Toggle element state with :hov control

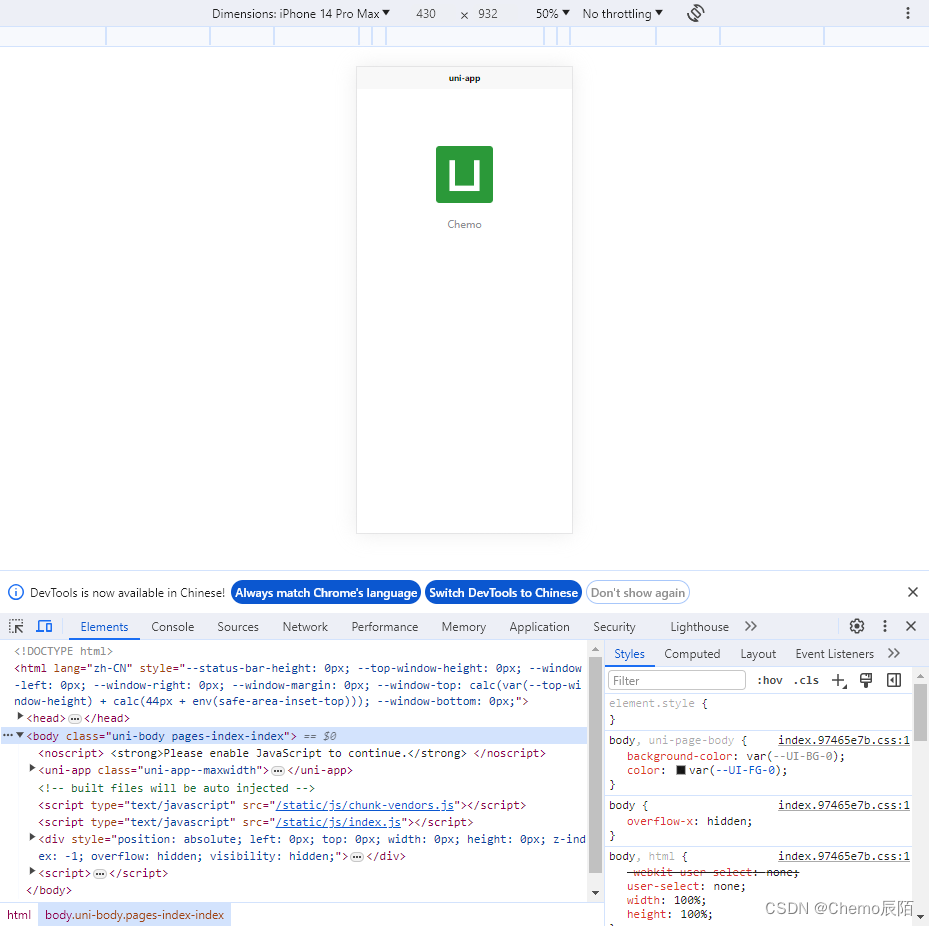point(769,679)
